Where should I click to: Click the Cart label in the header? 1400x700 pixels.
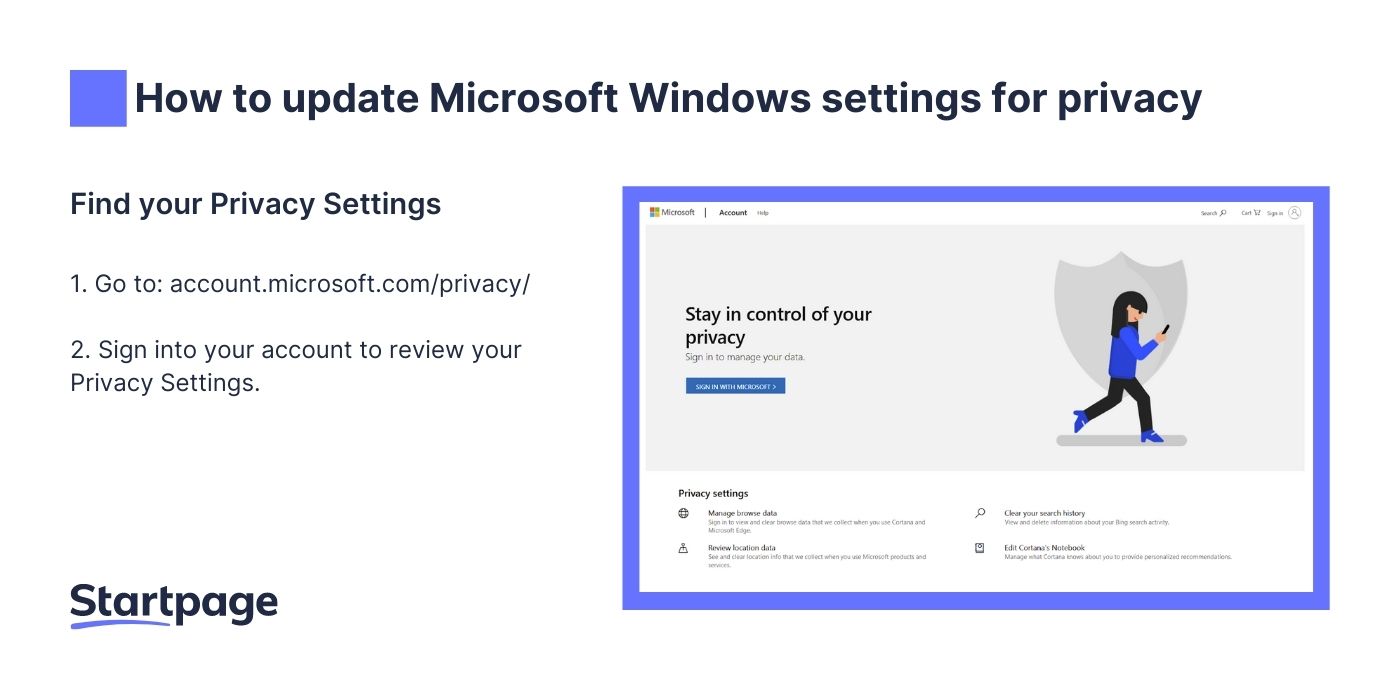1246,213
